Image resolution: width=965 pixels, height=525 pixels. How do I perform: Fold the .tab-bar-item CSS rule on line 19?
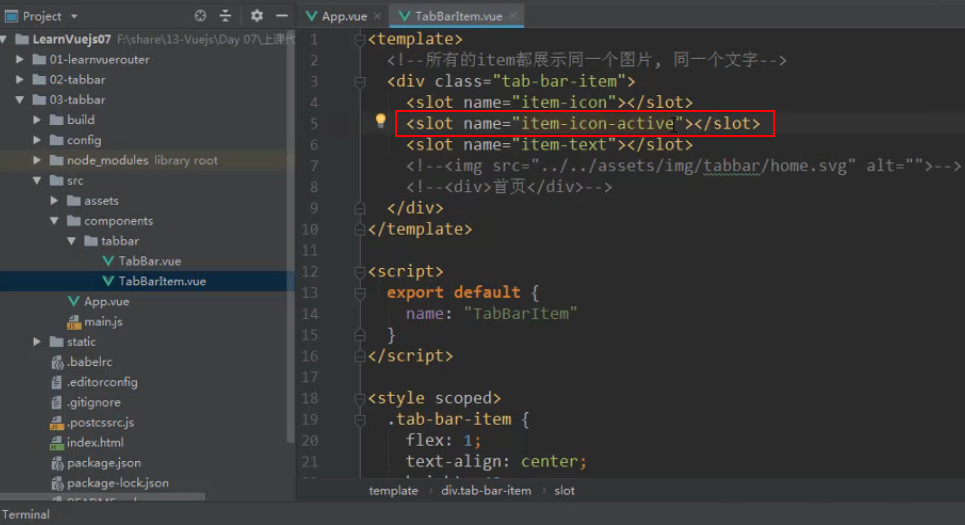click(x=360, y=420)
